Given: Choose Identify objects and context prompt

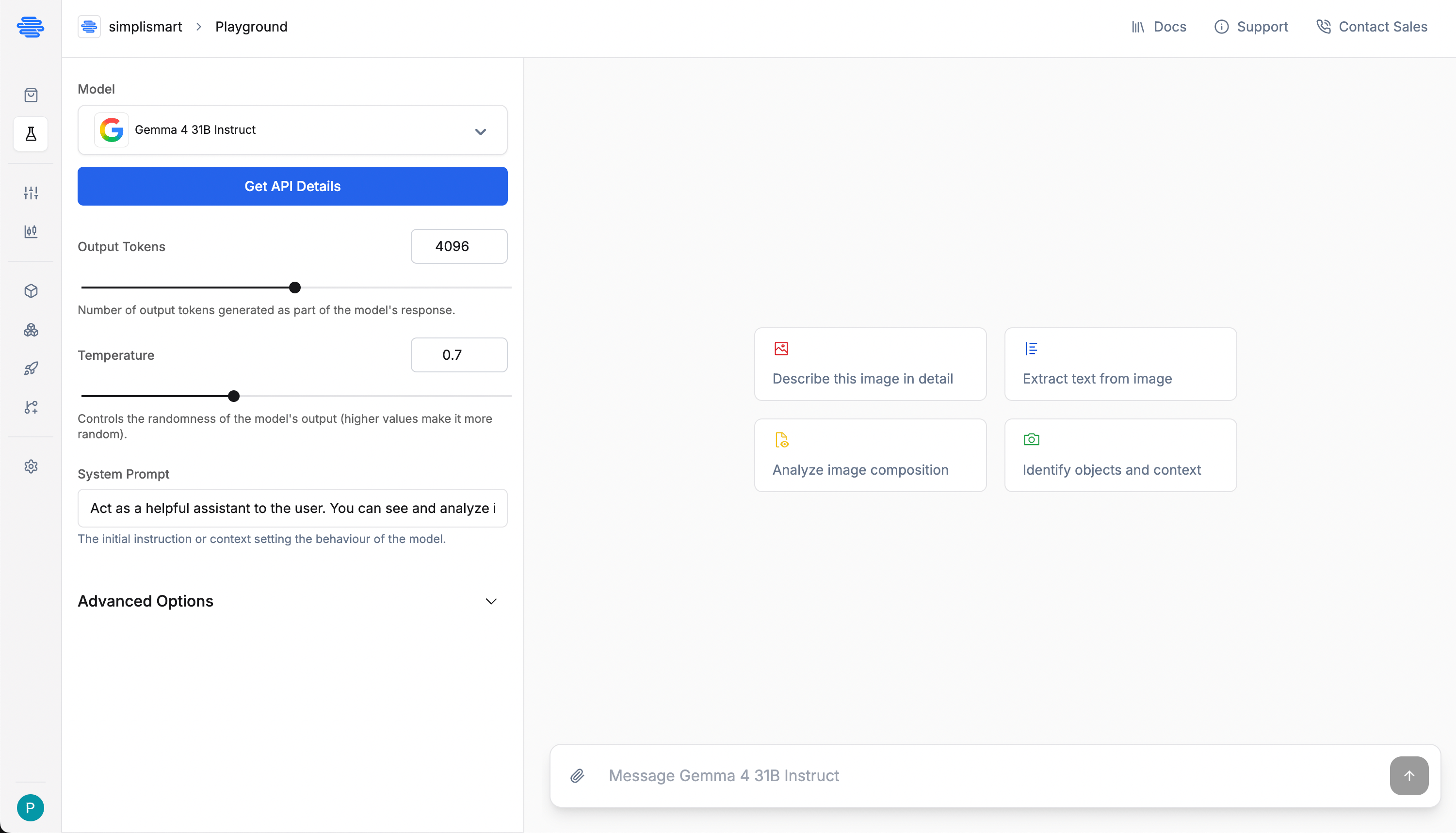Looking at the screenshot, I should pos(1120,455).
